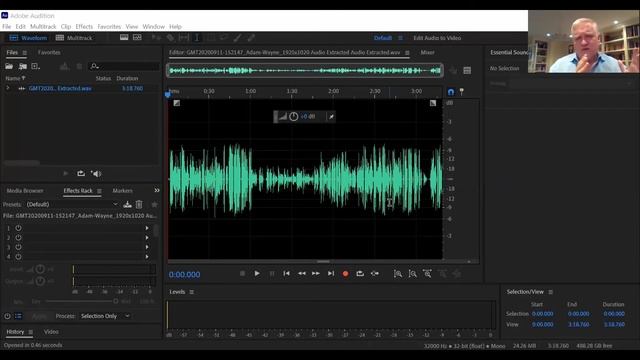The height and width of the screenshot is (360, 640).
Task: Toggle power for effect slot 4
Action: 18,257
